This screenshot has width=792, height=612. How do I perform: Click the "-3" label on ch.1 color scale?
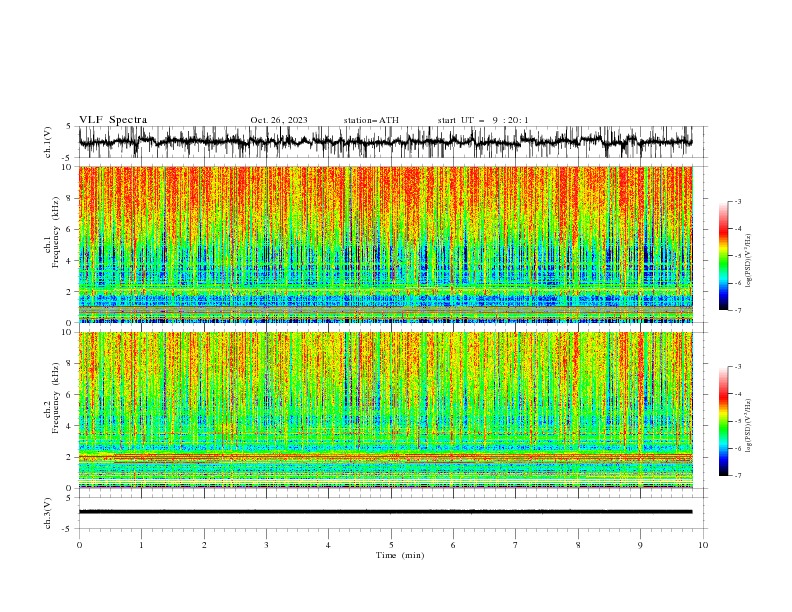click(x=738, y=201)
